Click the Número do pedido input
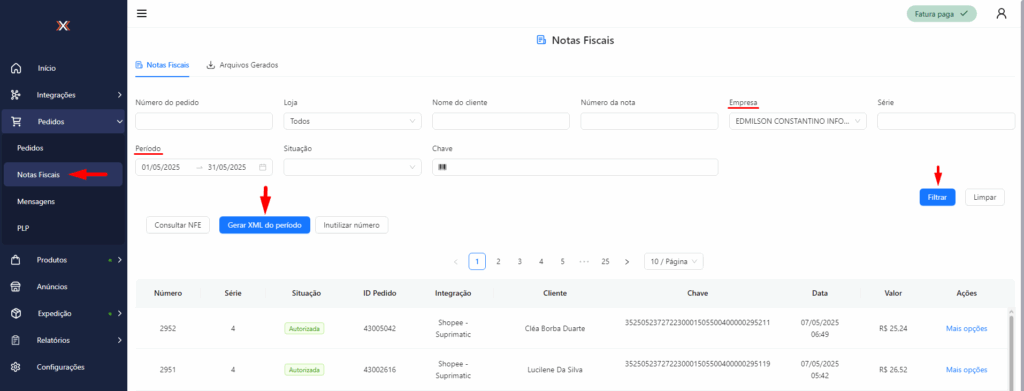 point(204,121)
